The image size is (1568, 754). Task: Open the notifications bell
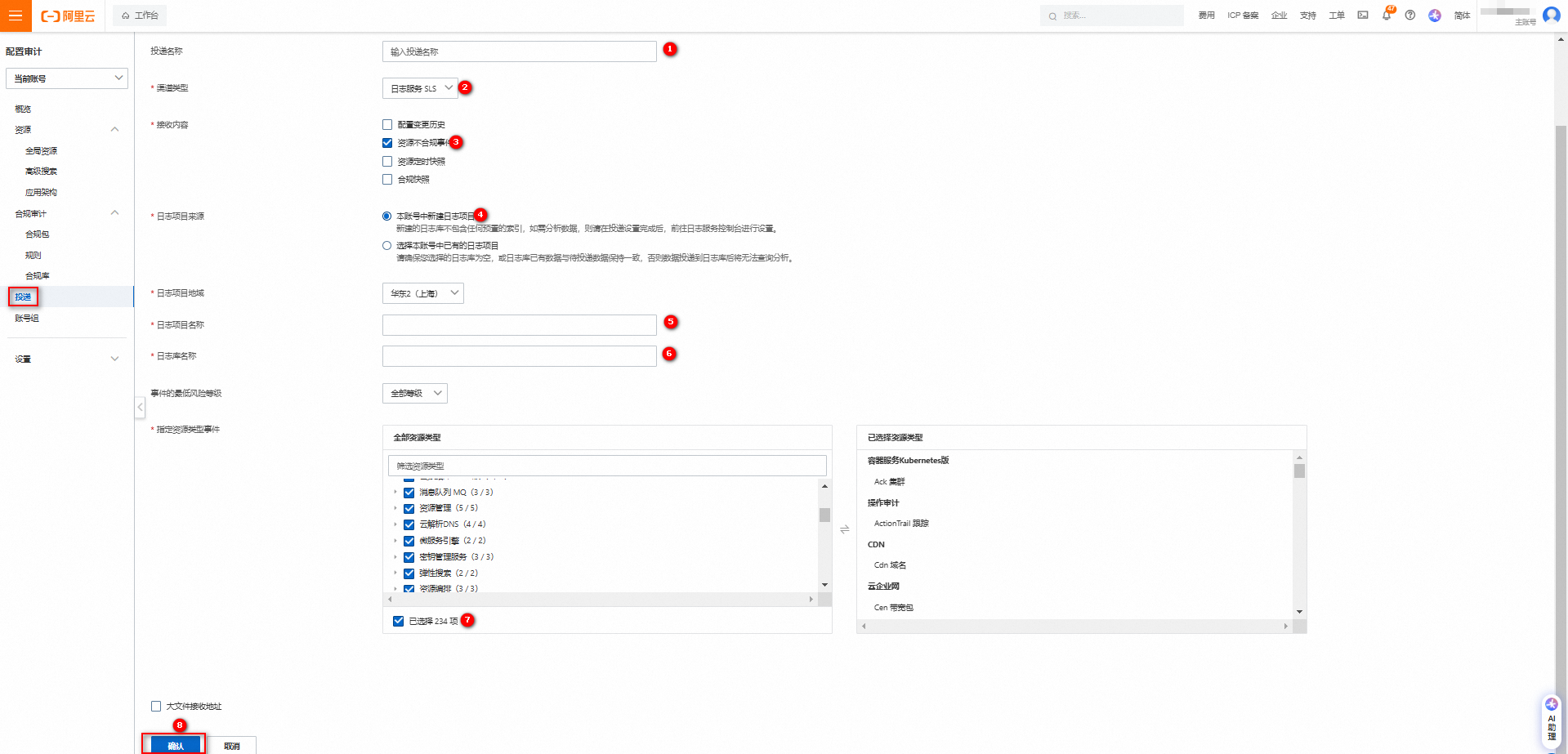pos(1387,16)
